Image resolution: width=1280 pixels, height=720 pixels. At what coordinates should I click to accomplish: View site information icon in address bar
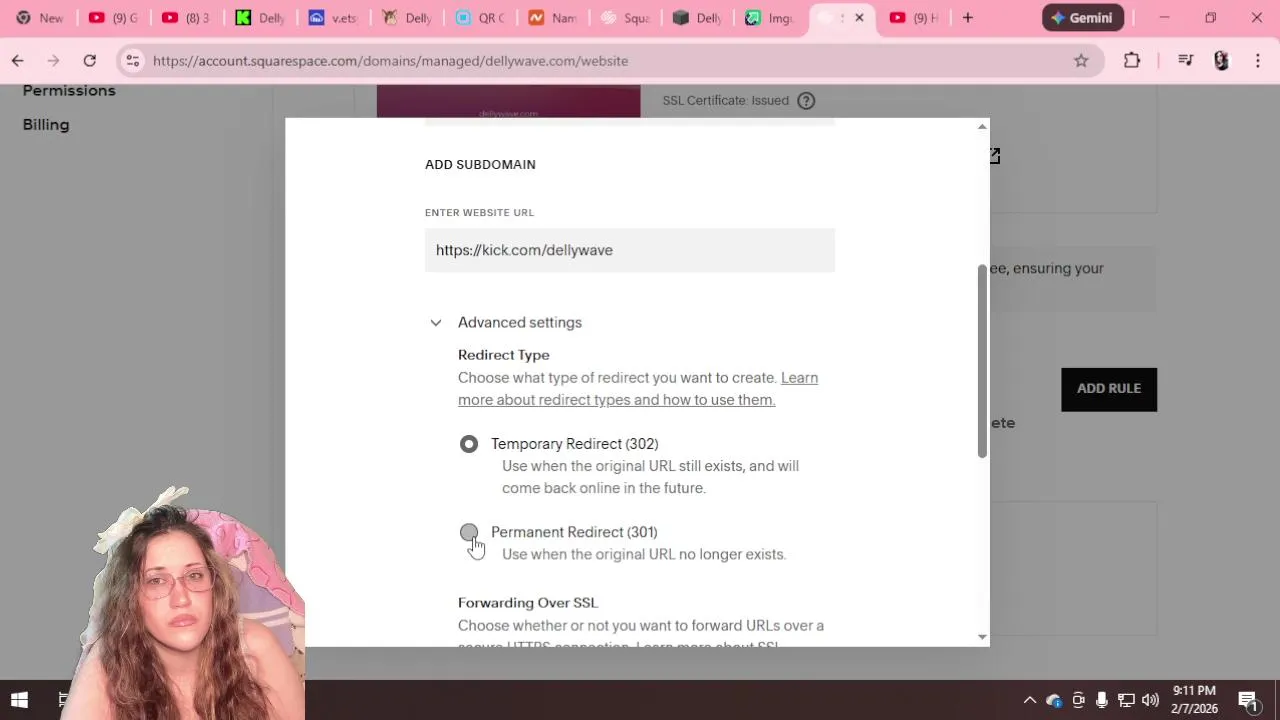coord(132,61)
